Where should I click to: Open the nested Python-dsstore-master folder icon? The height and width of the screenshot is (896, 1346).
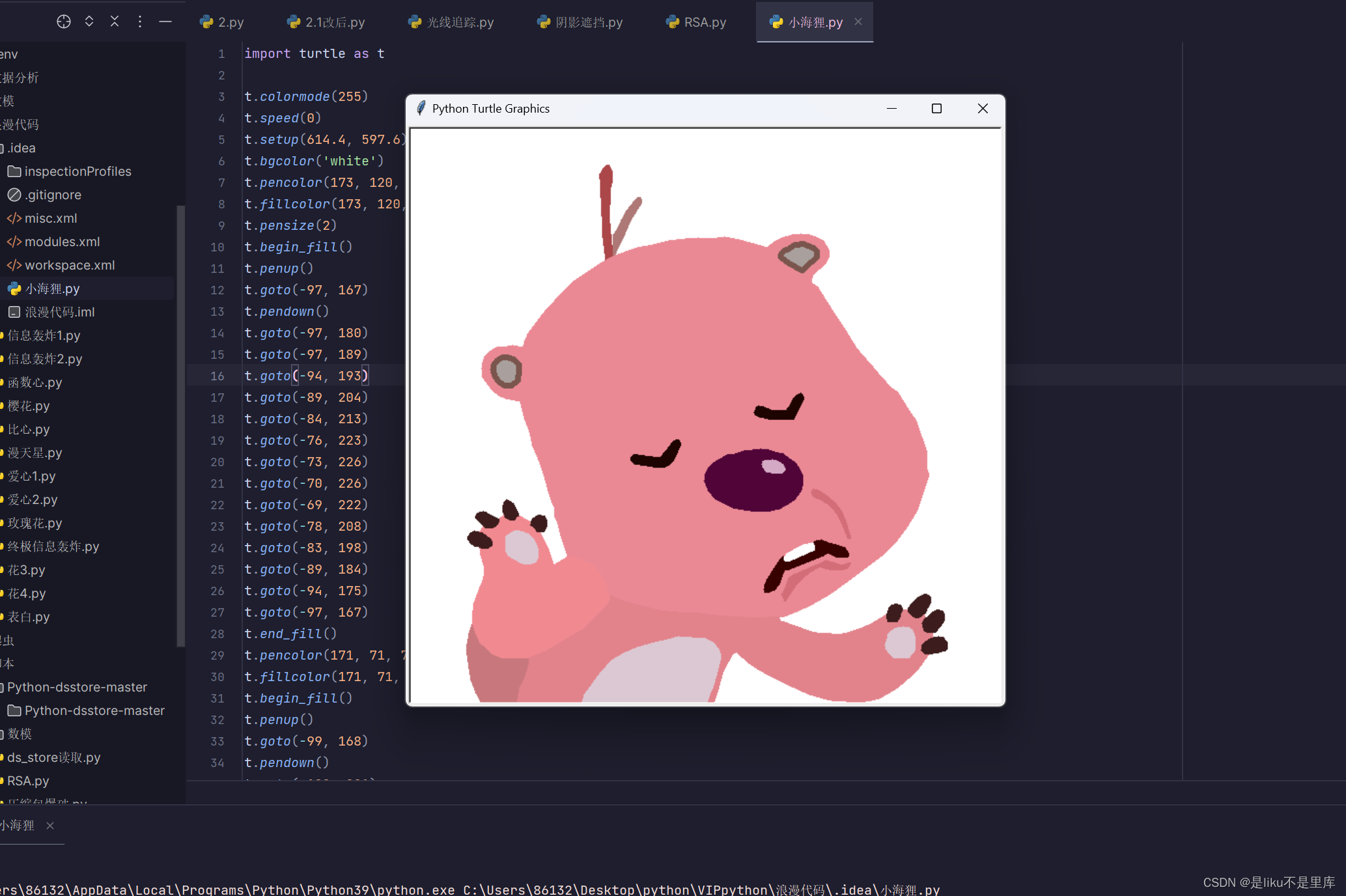(x=14, y=710)
